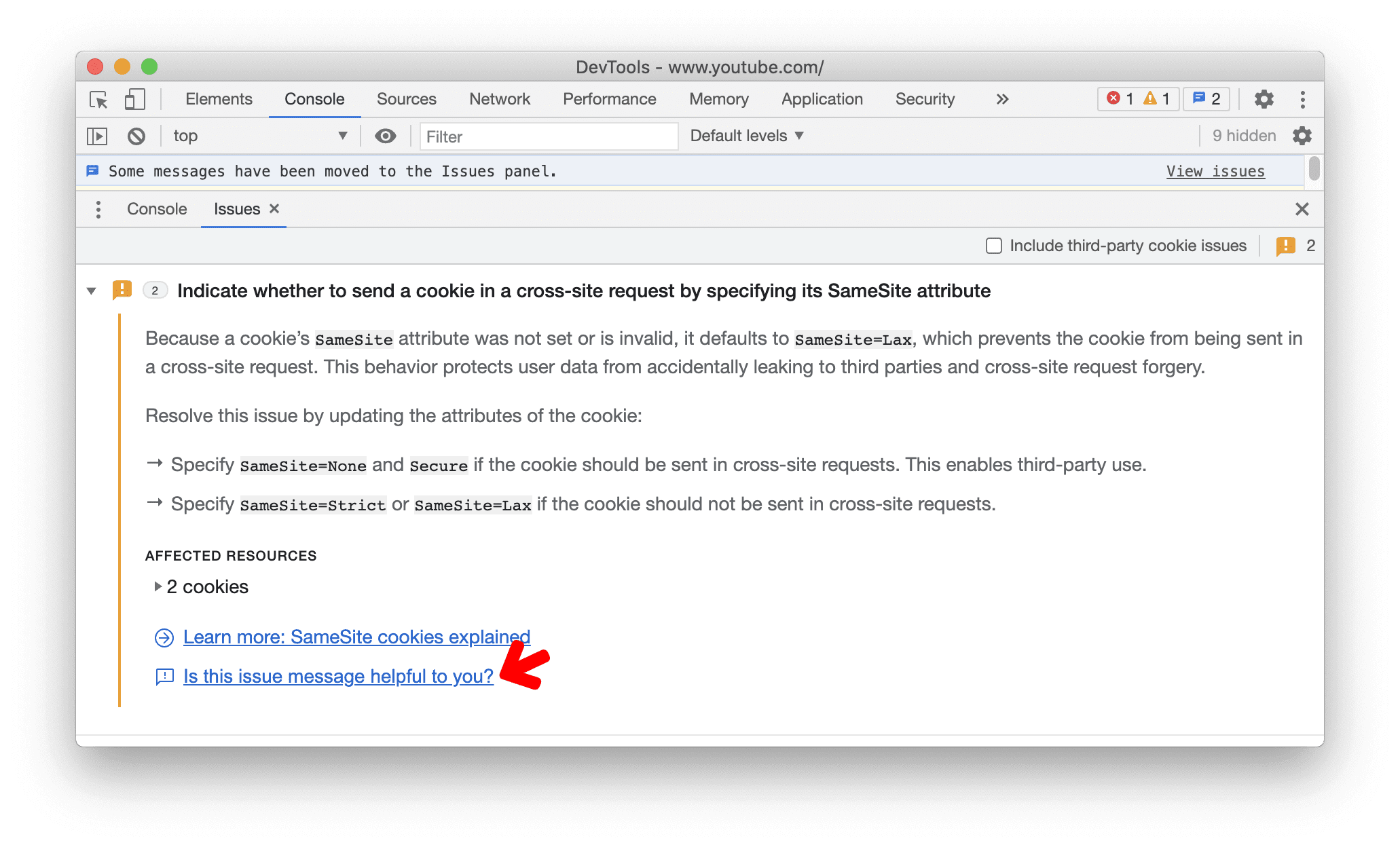Expand the warning issue disclosure triangle

pos(92,291)
